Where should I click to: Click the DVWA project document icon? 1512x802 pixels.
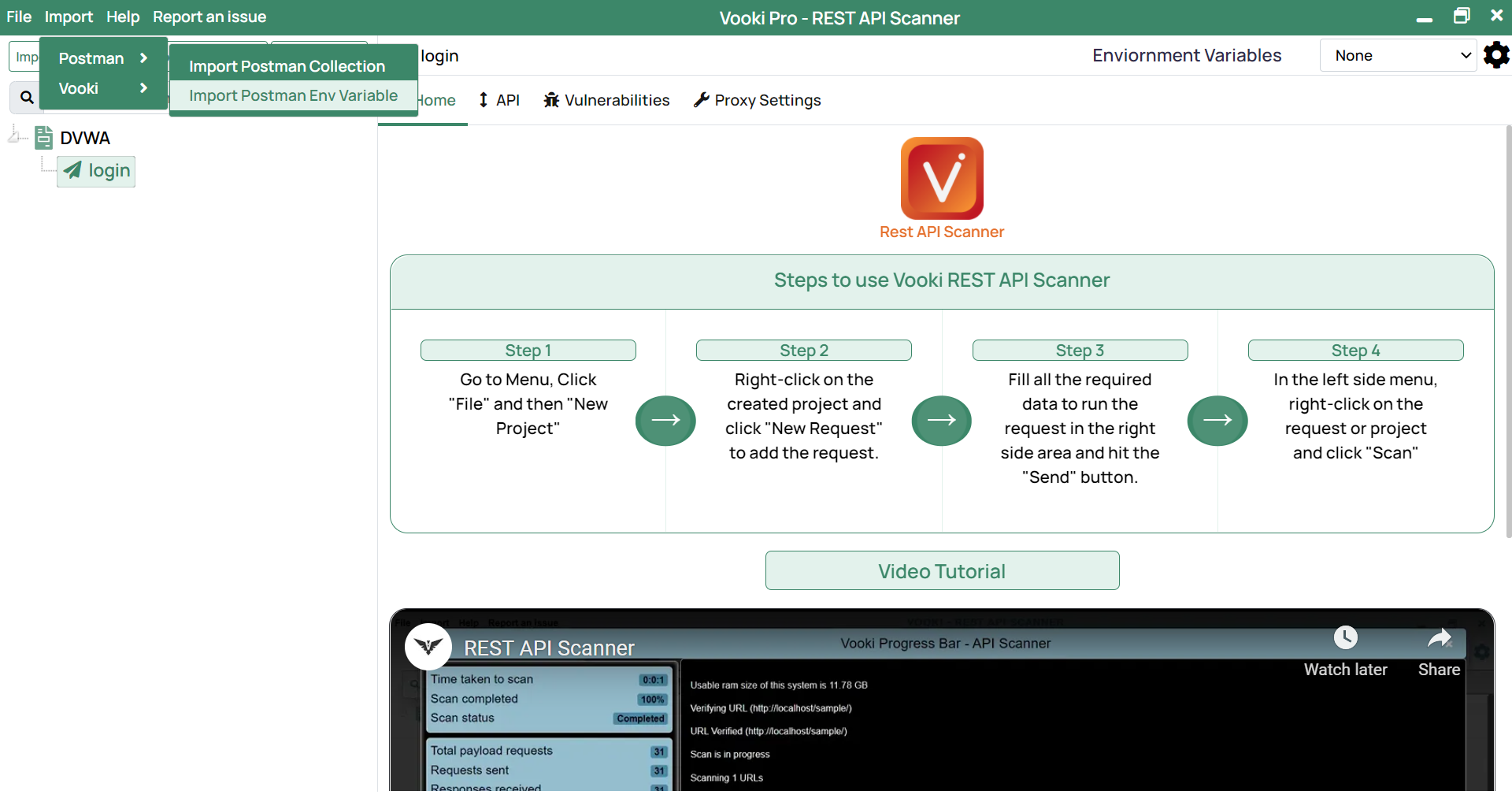tap(44, 138)
